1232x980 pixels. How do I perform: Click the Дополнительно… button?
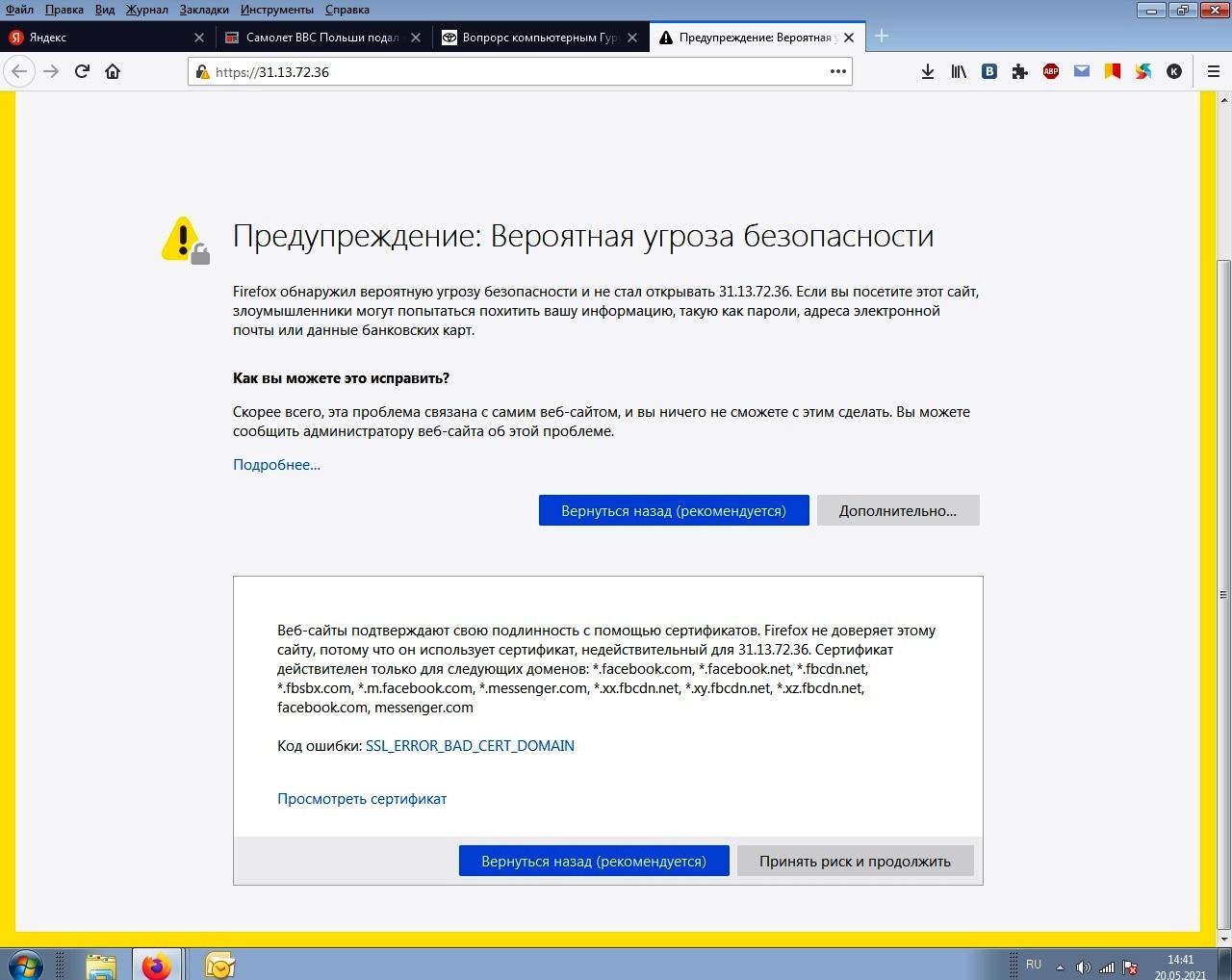pos(898,510)
